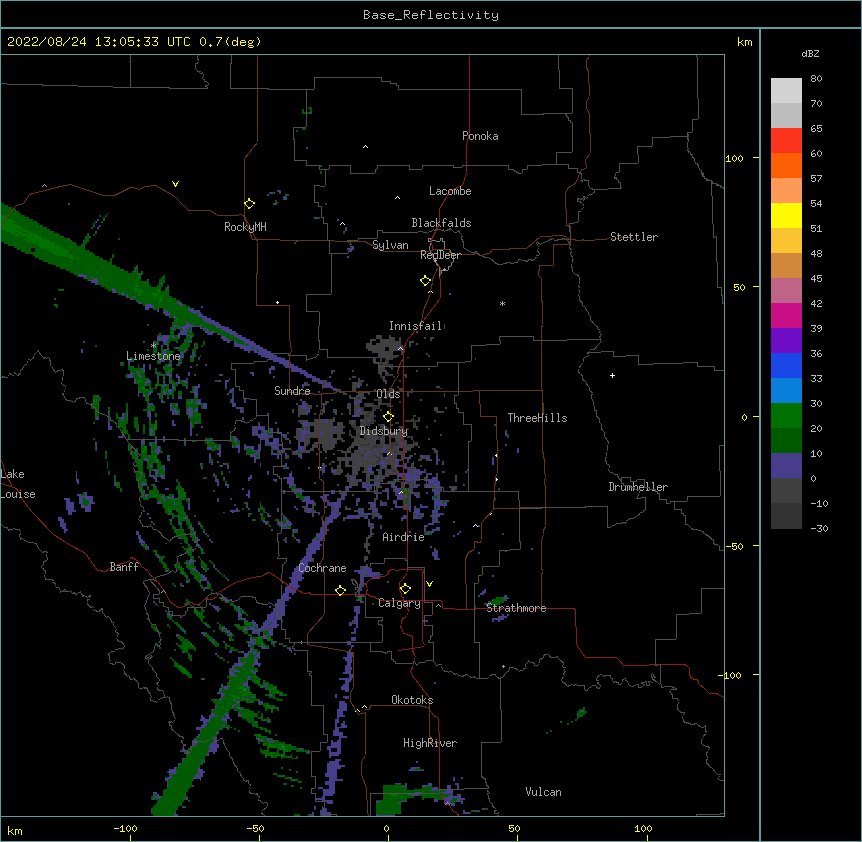
Task: Select the purple 39-36 dBZ legend swatch
Action: pos(786,341)
